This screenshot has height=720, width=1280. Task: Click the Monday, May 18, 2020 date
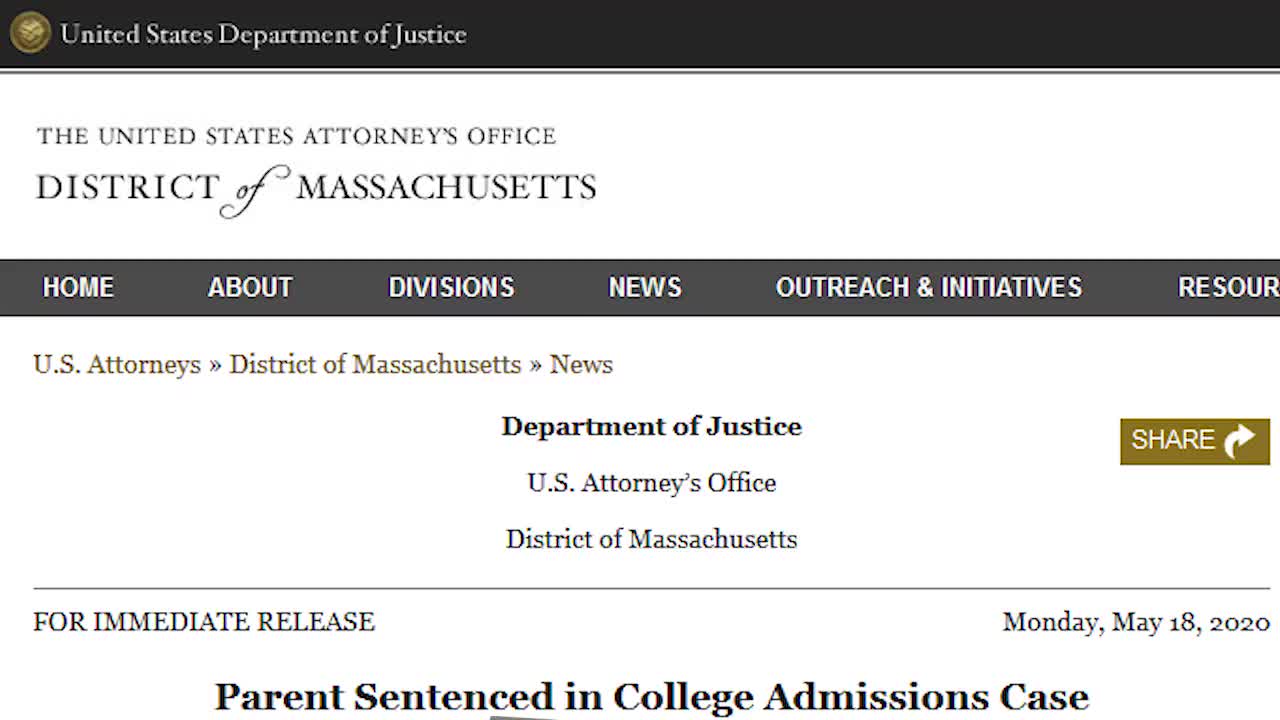[x=1136, y=622]
